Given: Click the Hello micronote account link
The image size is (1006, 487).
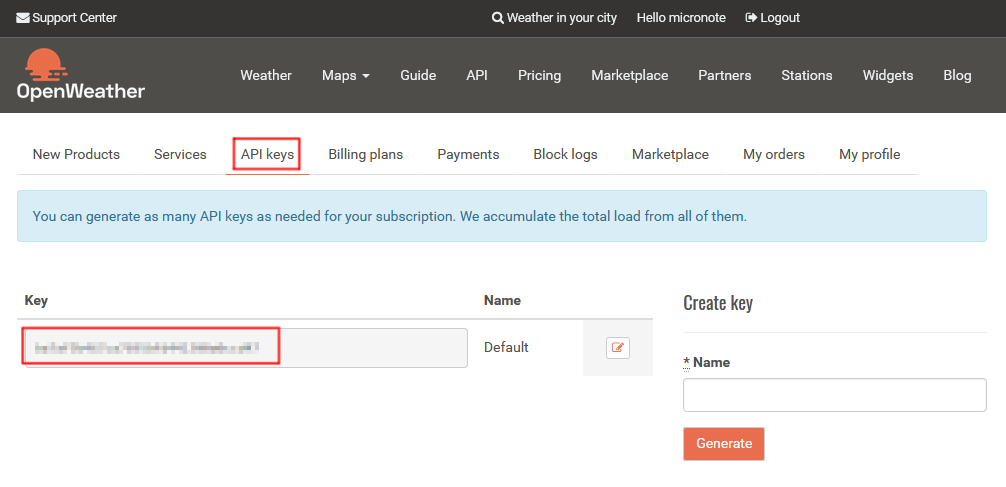Looking at the screenshot, I should (x=681, y=18).
